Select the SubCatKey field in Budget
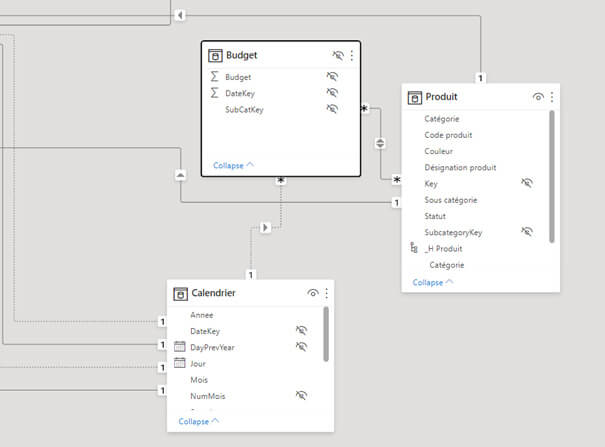The width and height of the screenshot is (605, 447). [x=244, y=110]
